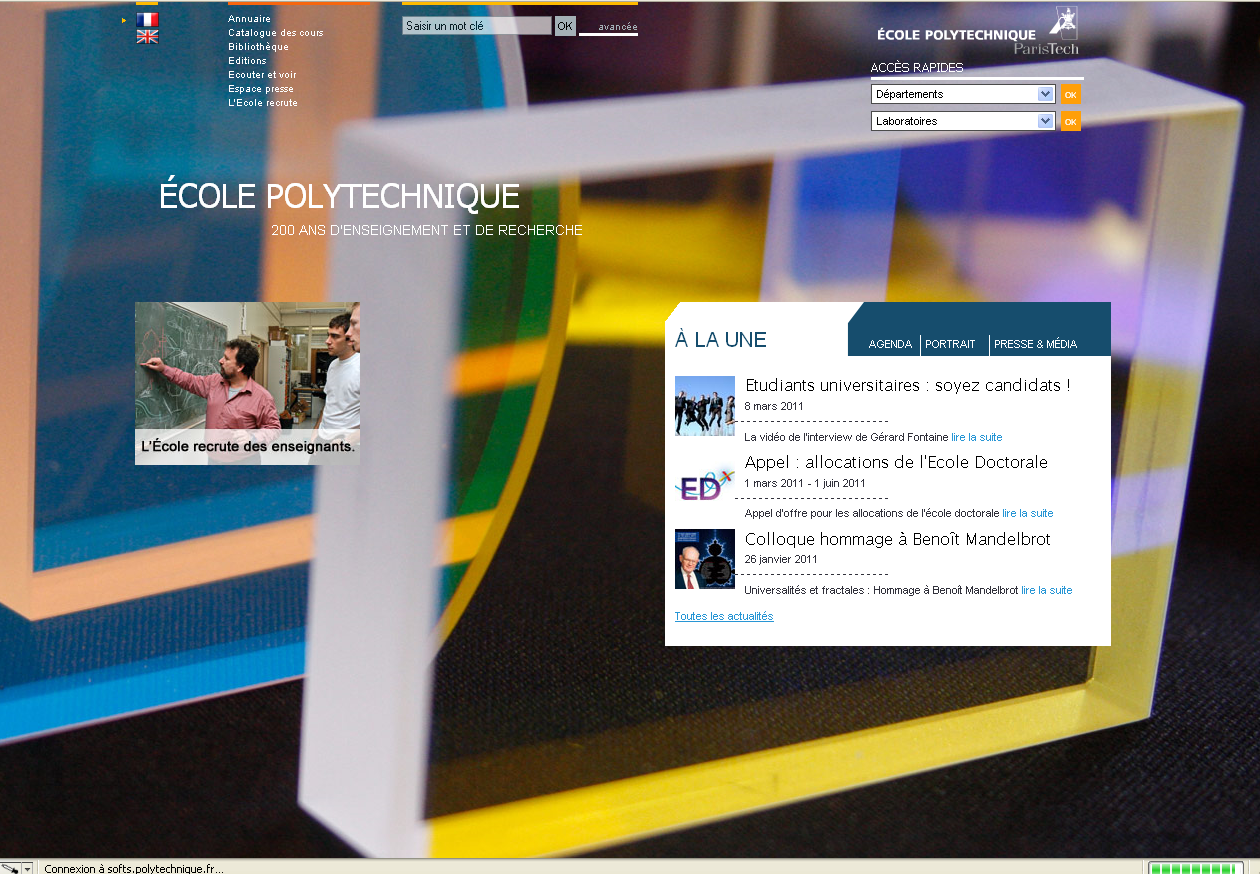Open headline Appel : allocations de l'Ecole Doctorale

coord(896,462)
